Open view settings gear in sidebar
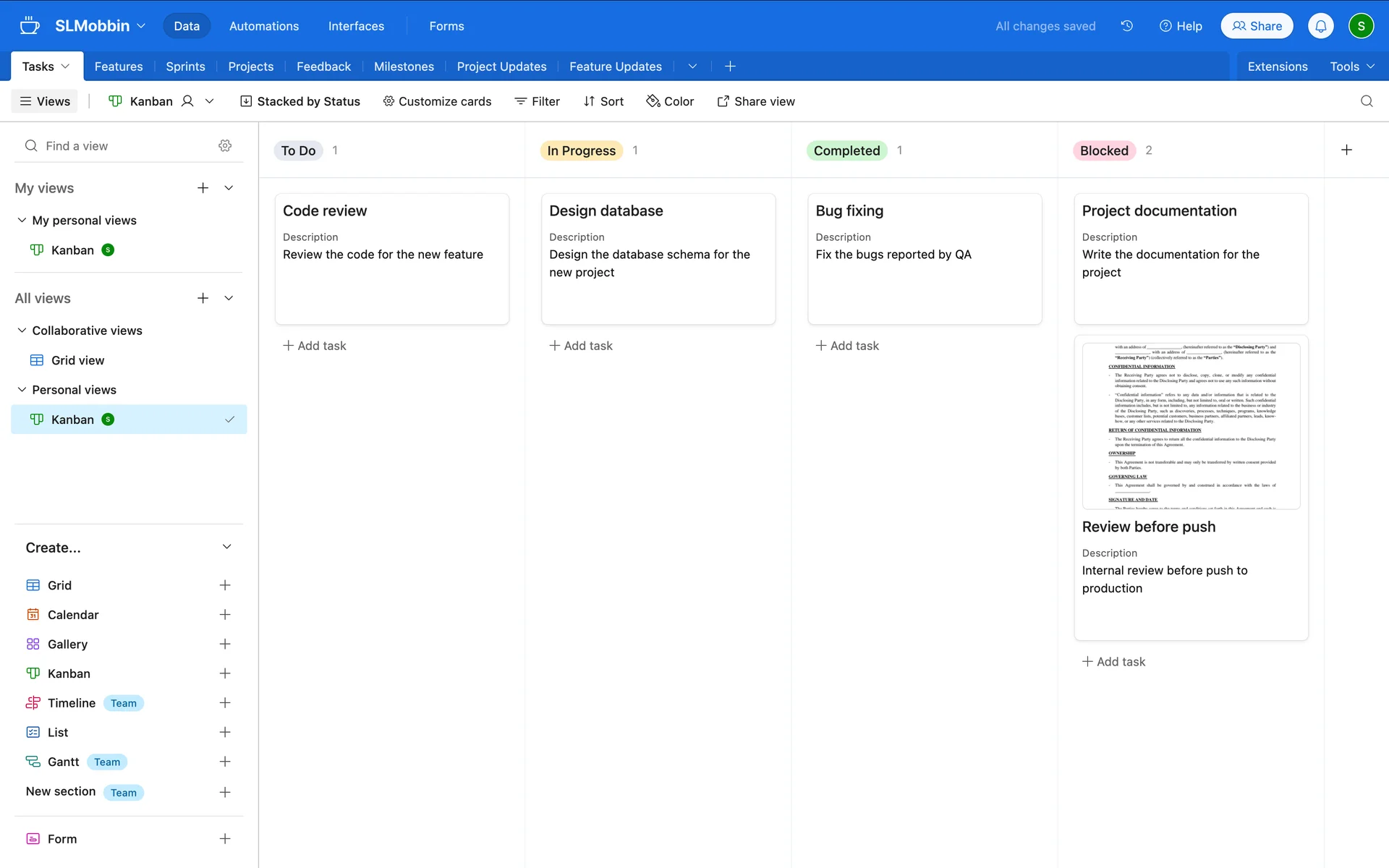The height and width of the screenshot is (868, 1389). point(225,145)
